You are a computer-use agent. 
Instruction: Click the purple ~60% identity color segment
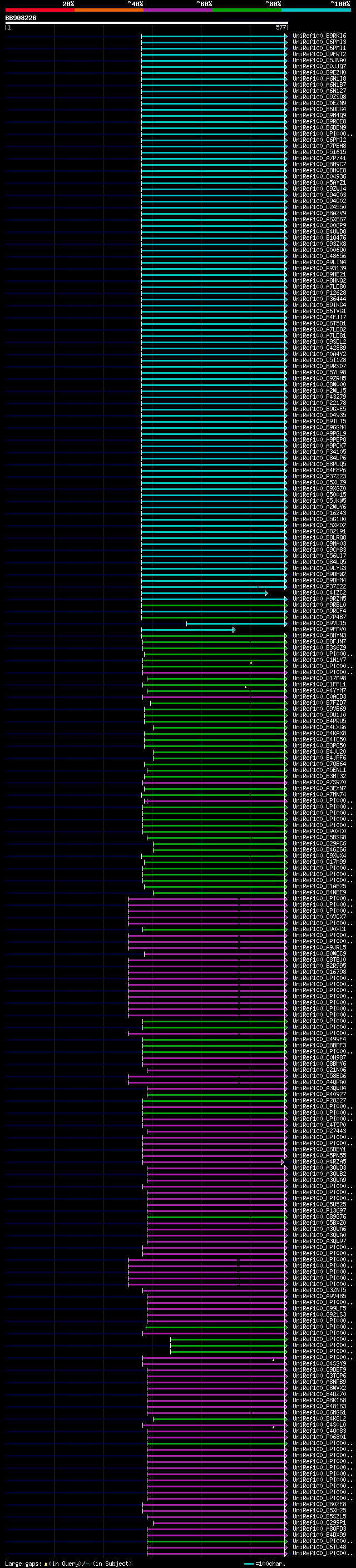coord(177,10)
